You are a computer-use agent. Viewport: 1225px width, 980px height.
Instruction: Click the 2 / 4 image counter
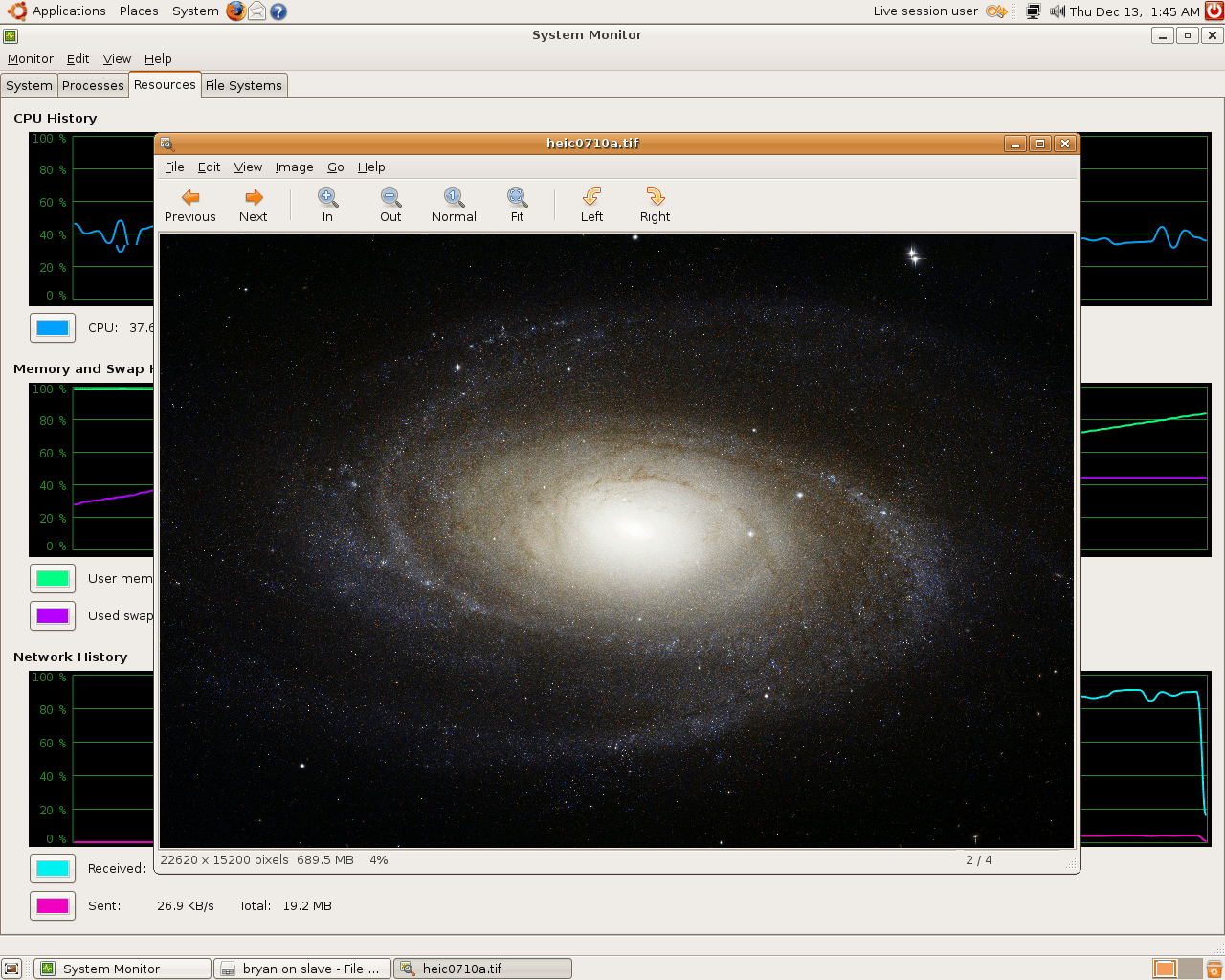[979, 860]
